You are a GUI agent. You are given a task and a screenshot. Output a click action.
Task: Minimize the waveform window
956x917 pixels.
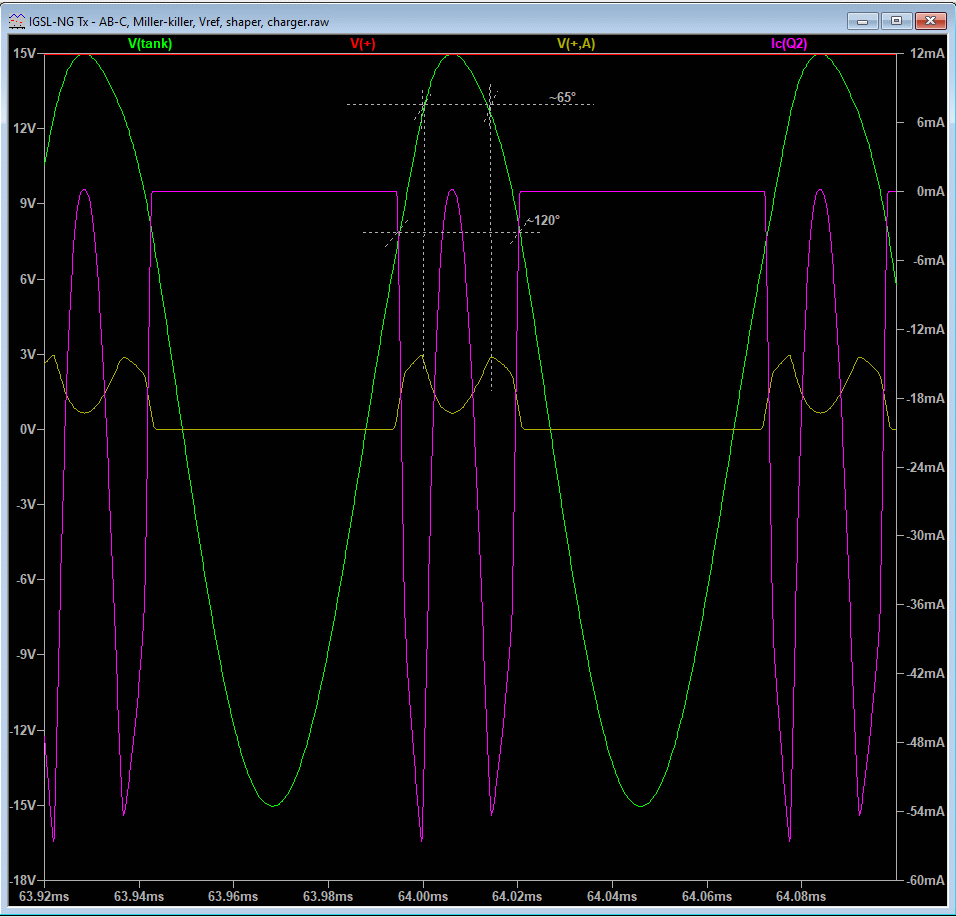[x=864, y=20]
